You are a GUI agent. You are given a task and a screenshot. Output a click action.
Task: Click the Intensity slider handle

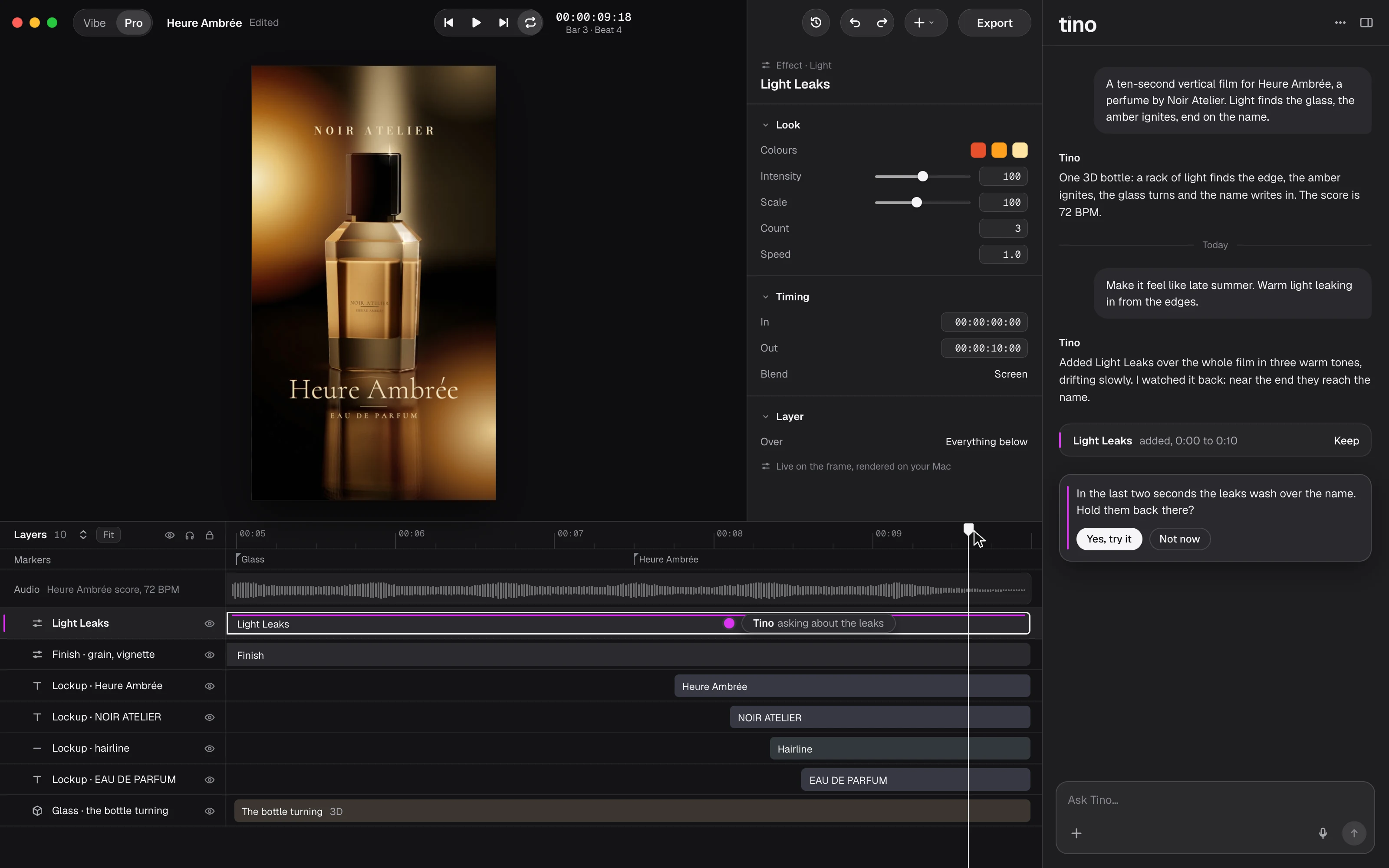pos(922,176)
